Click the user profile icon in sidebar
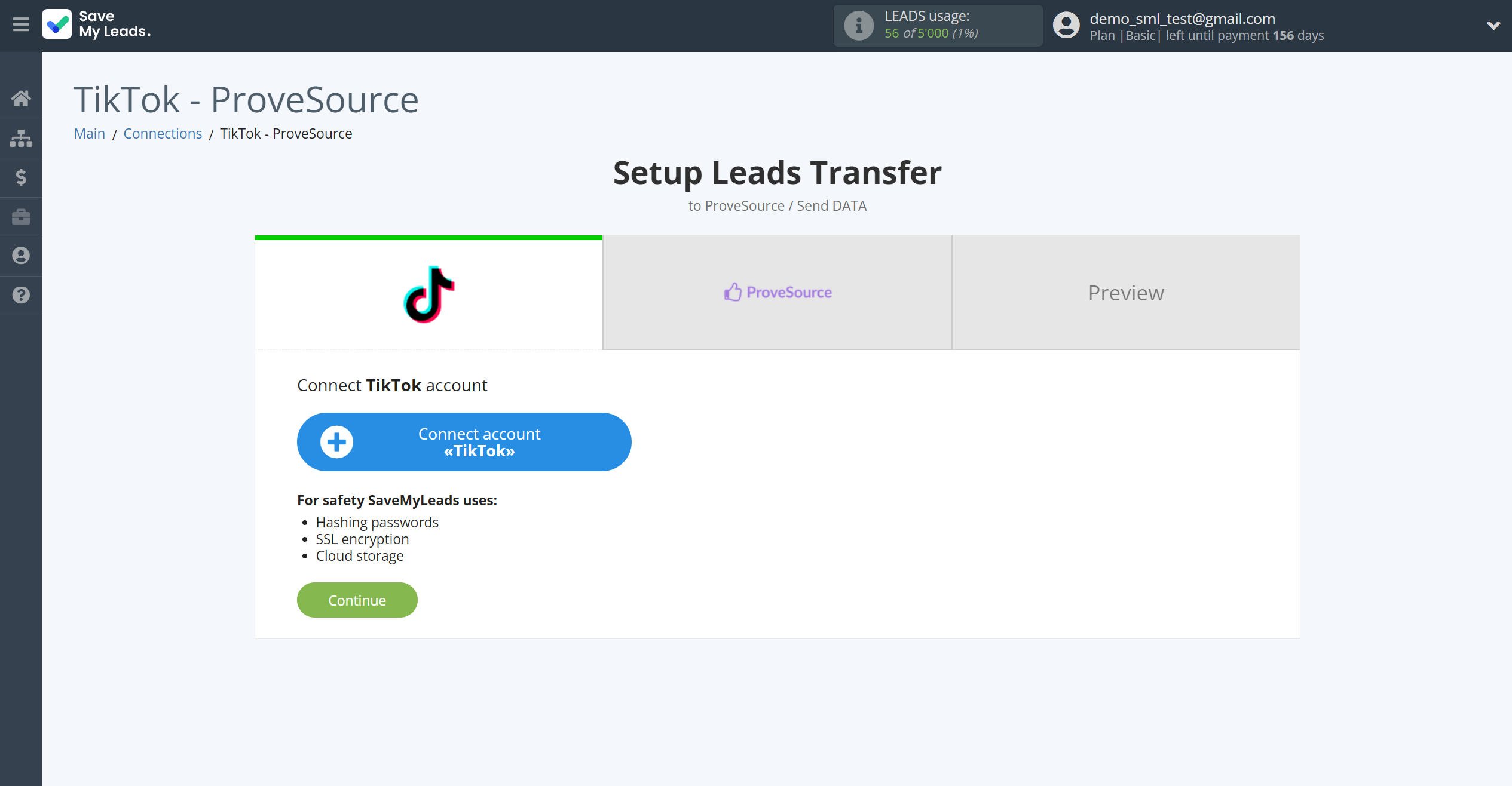This screenshot has height=786, width=1512. 21,256
